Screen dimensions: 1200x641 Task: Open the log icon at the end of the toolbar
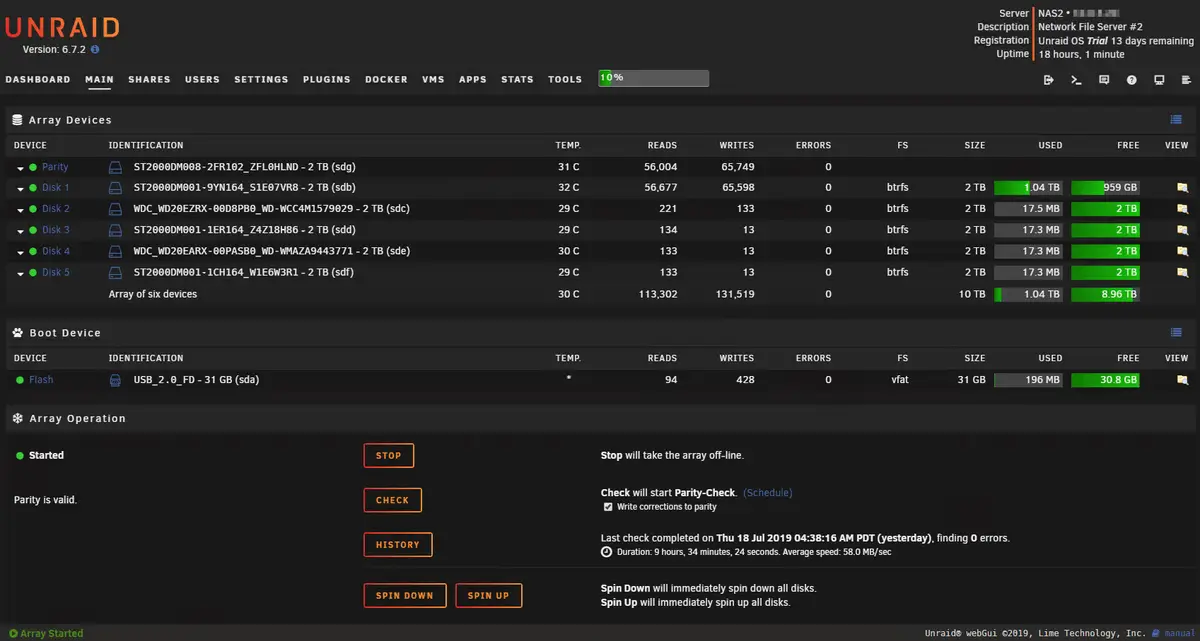[x=1186, y=80]
